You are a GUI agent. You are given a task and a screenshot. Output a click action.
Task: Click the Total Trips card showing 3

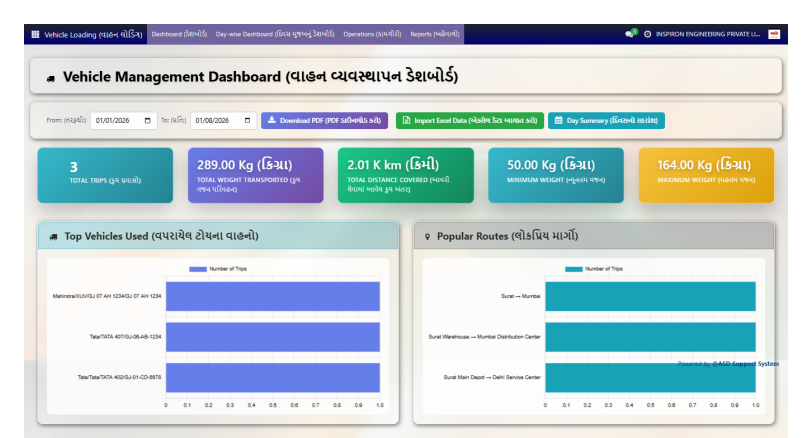[x=105, y=175]
